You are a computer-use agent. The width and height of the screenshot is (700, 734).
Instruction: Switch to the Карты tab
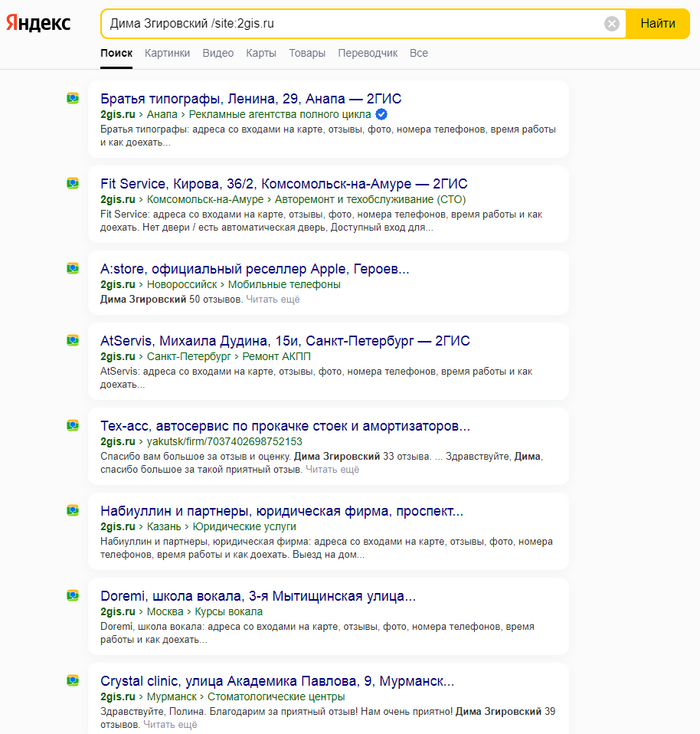(x=261, y=53)
